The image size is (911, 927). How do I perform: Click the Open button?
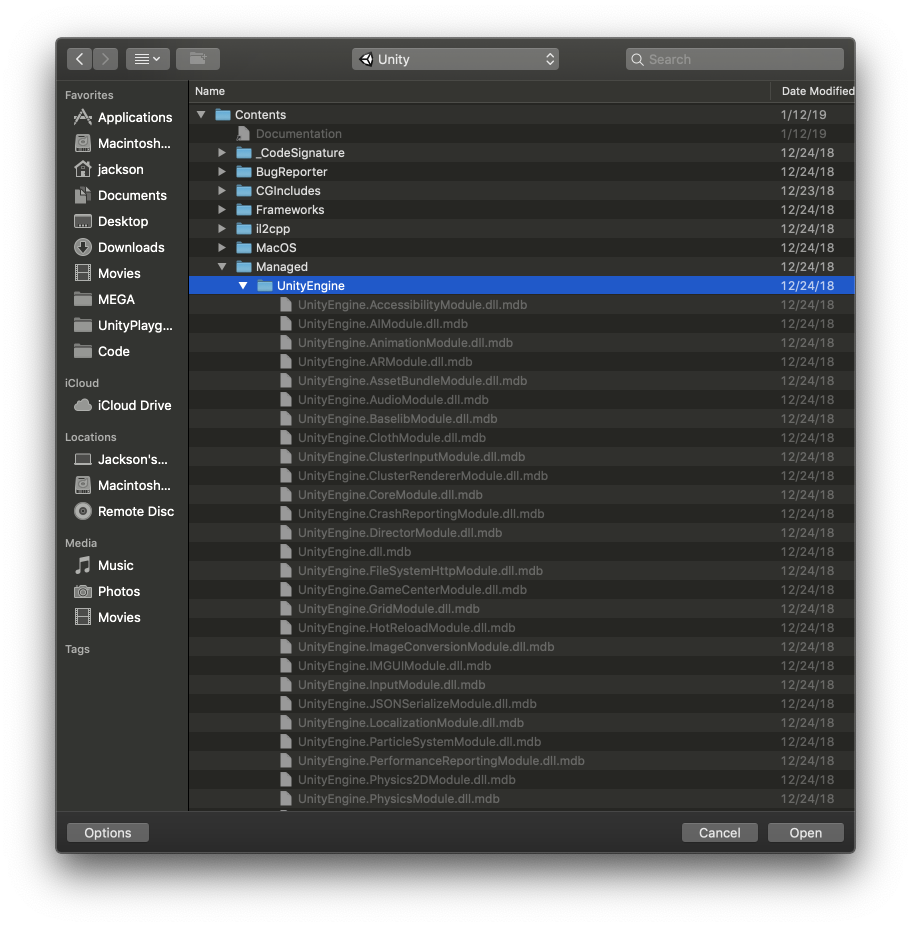(x=806, y=832)
